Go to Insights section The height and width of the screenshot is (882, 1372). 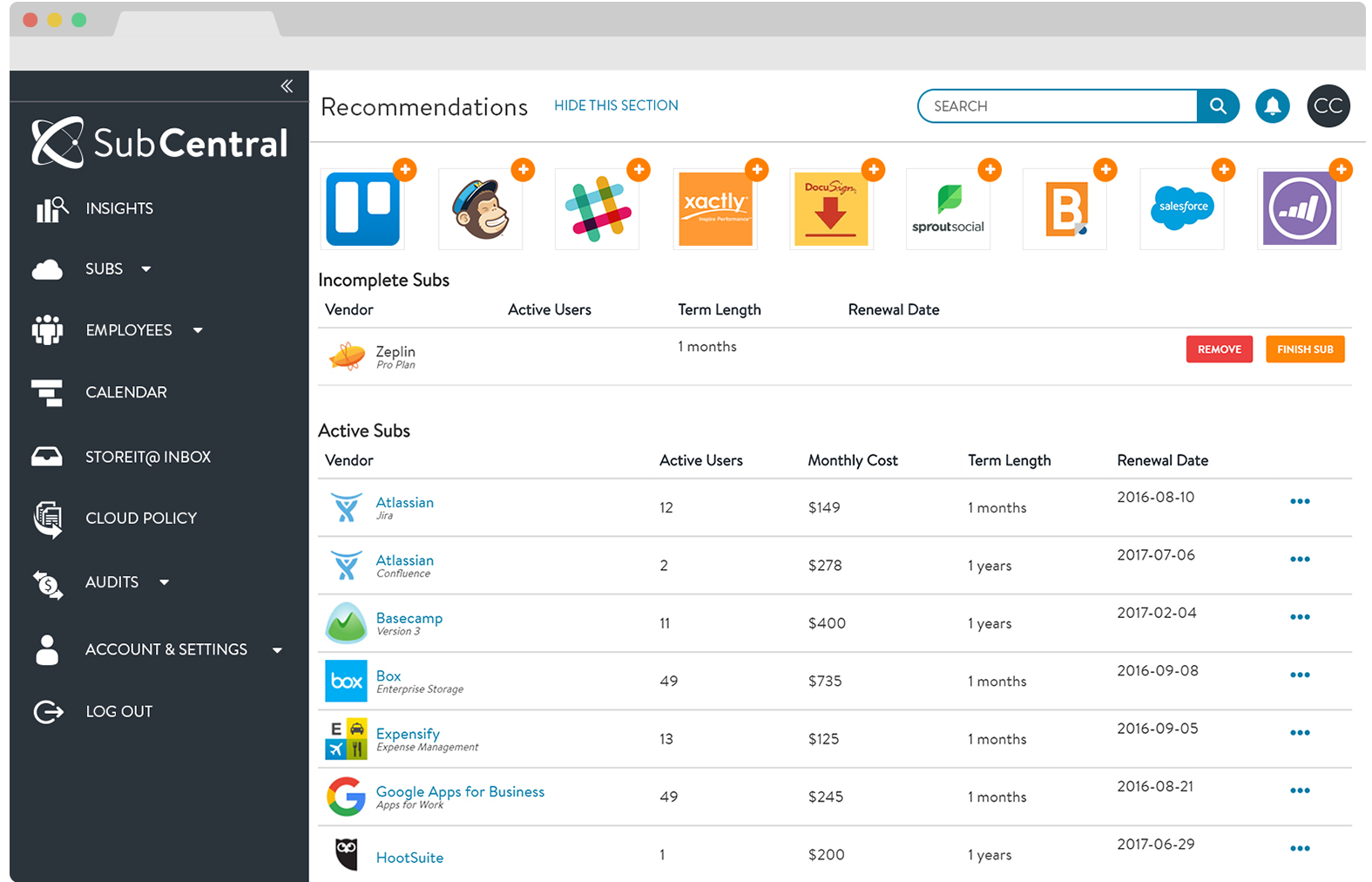click(119, 209)
